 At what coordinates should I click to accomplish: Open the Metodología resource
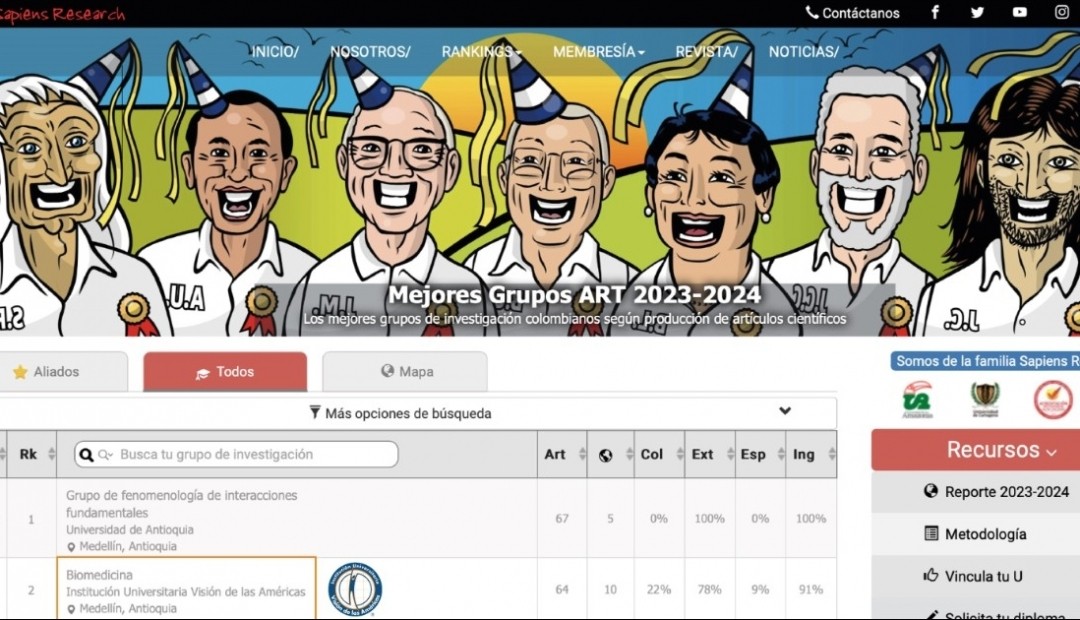coord(985,534)
